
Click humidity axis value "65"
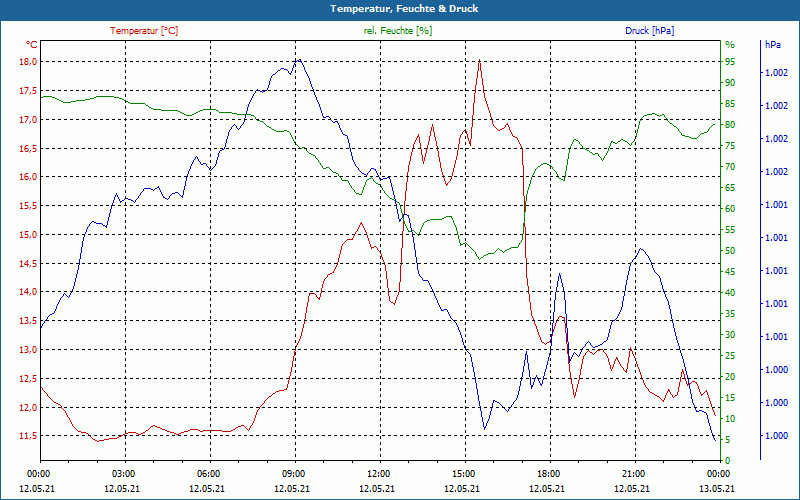pyautogui.click(x=730, y=188)
